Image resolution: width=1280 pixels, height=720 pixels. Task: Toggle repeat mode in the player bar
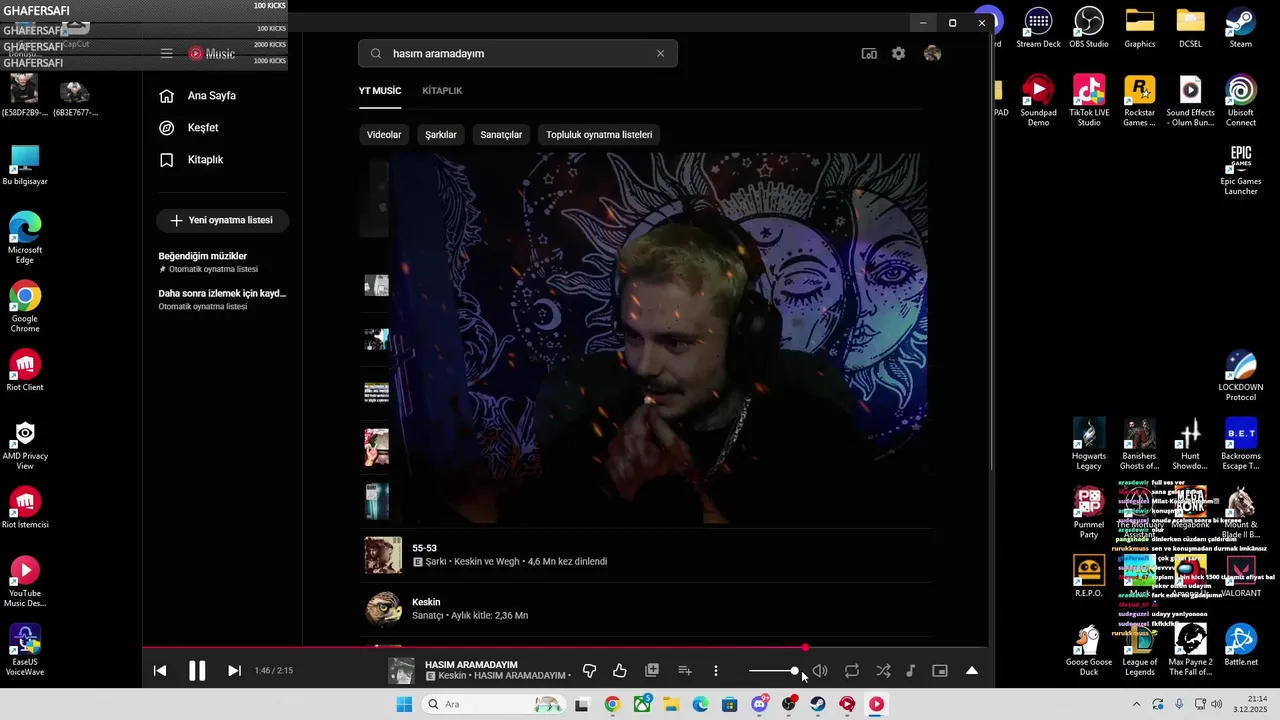click(x=852, y=671)
